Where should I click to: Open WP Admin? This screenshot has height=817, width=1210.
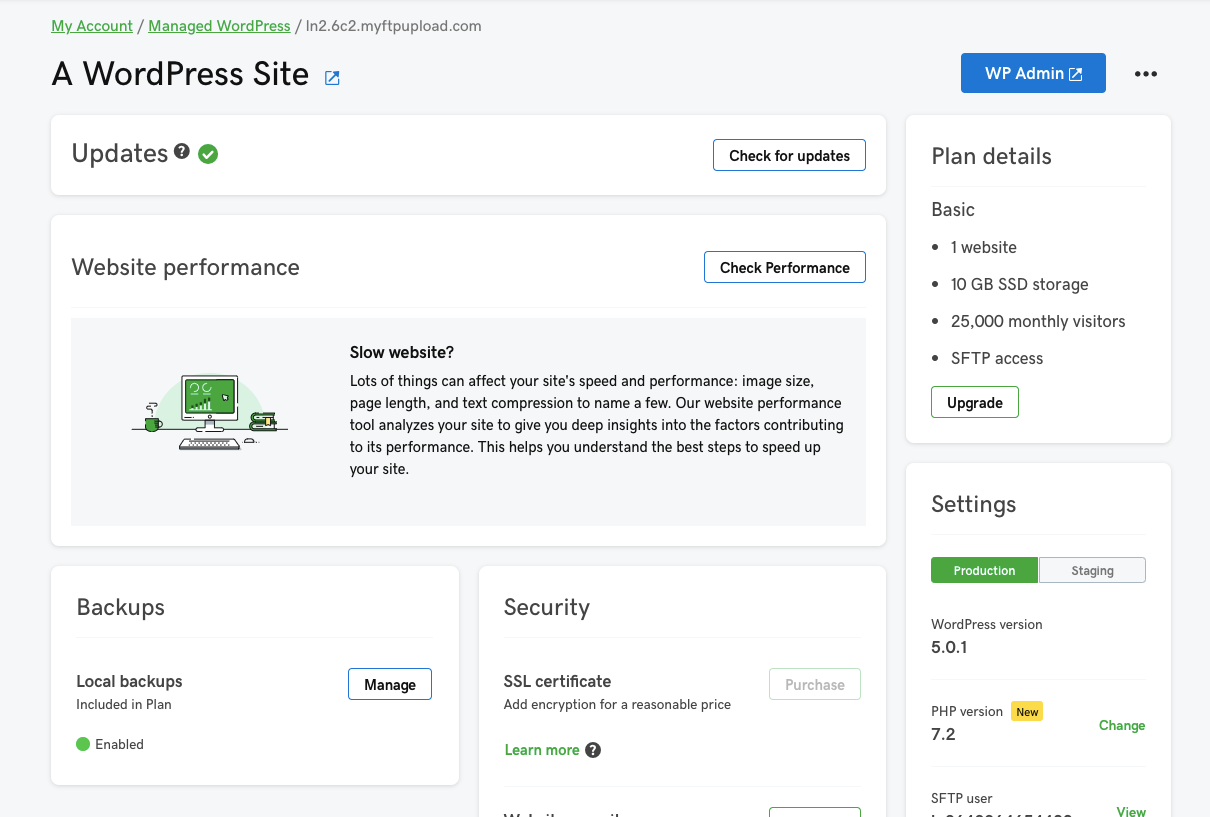(1033, 73)
